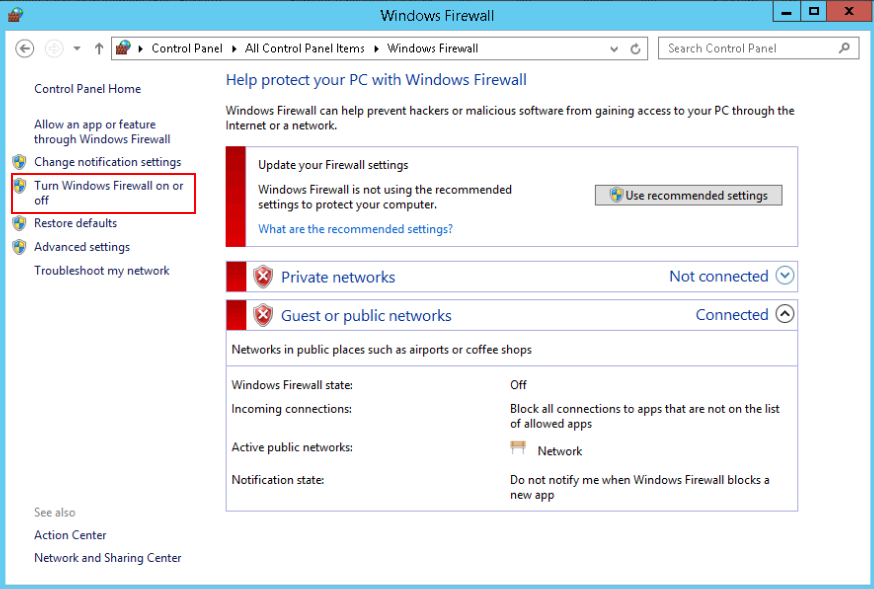874x589 pixels.
Task: Collapse the Guest or public networks chevron
Action: 785,314
